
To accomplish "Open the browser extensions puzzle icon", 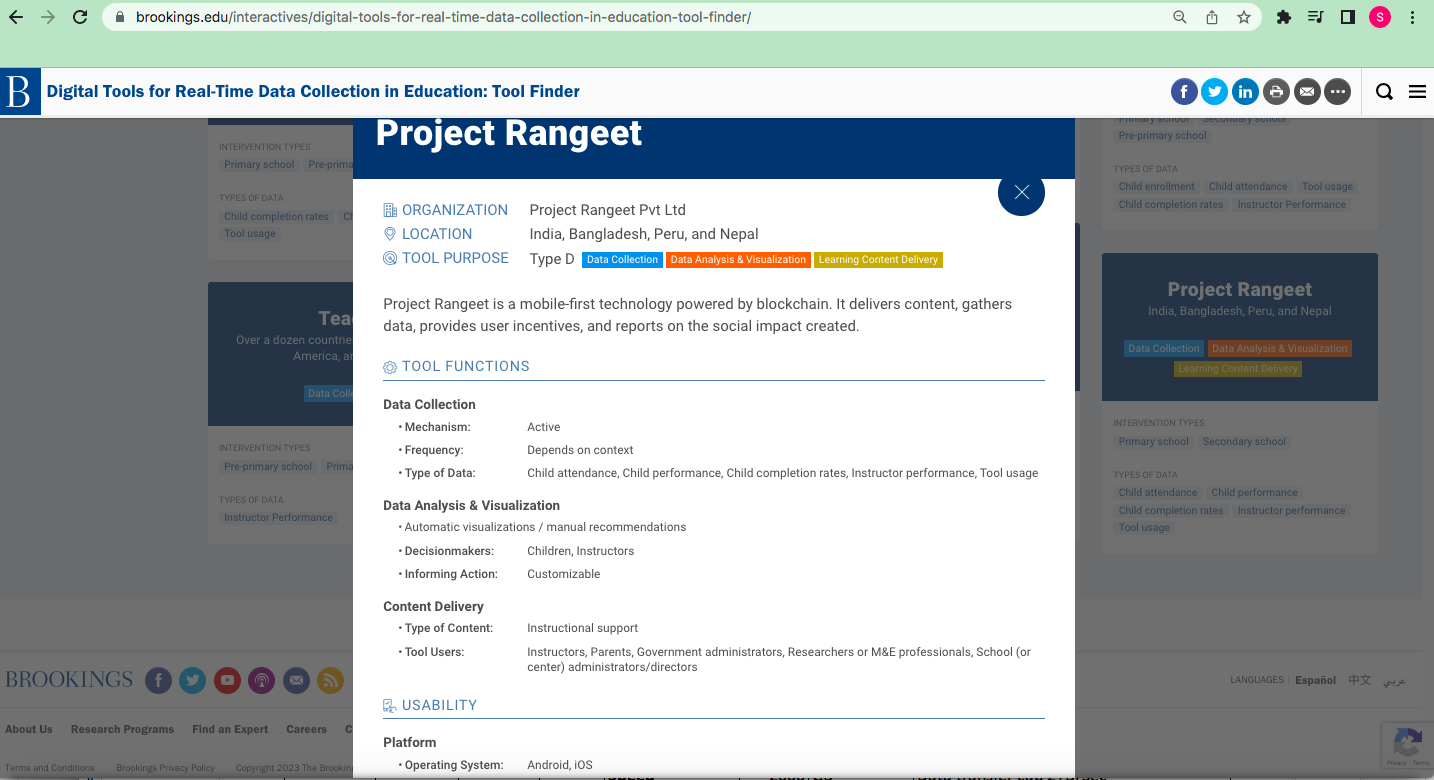I will [x=1284, y=17].
